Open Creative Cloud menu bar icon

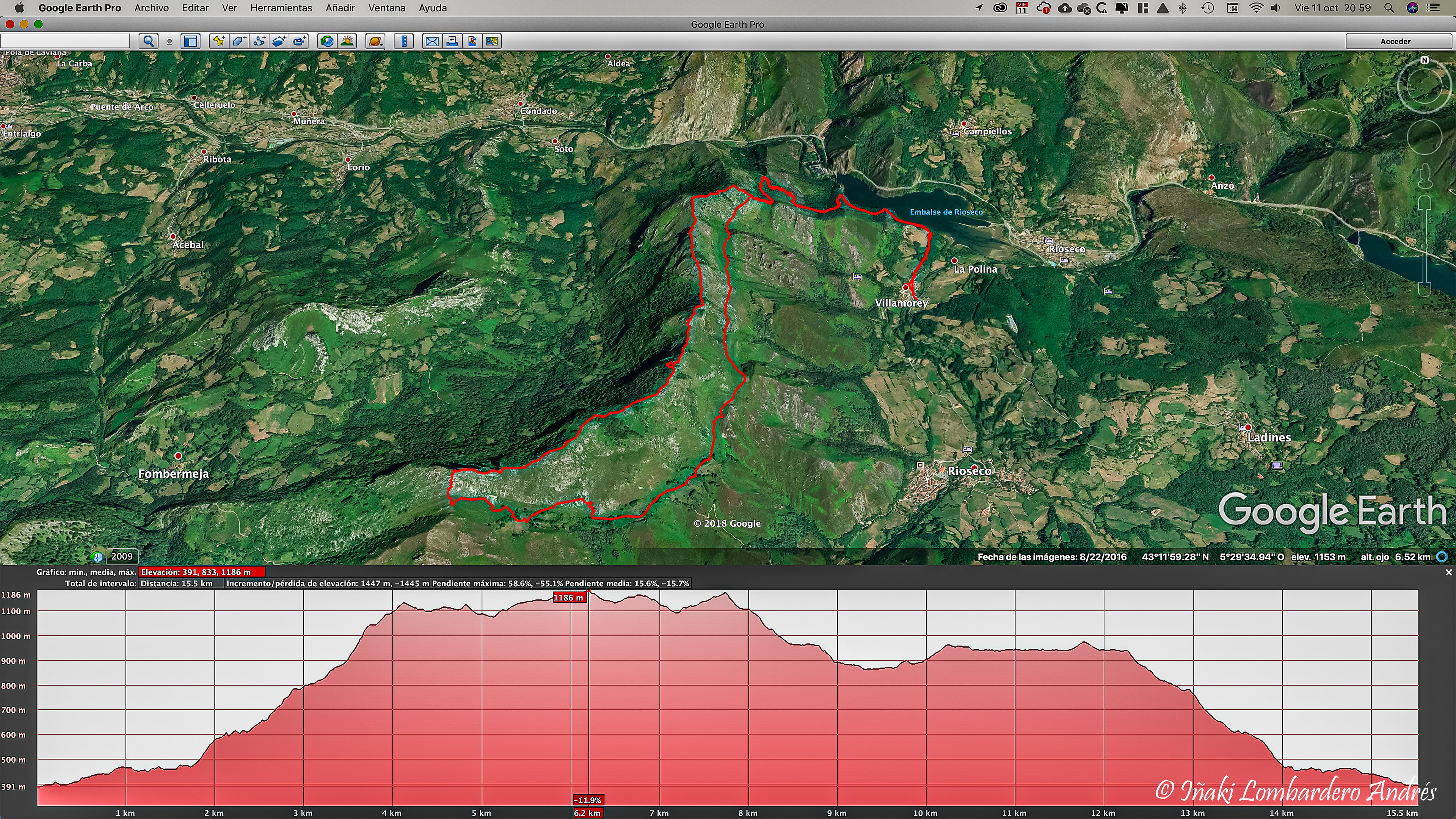[x=1000, y=8]
